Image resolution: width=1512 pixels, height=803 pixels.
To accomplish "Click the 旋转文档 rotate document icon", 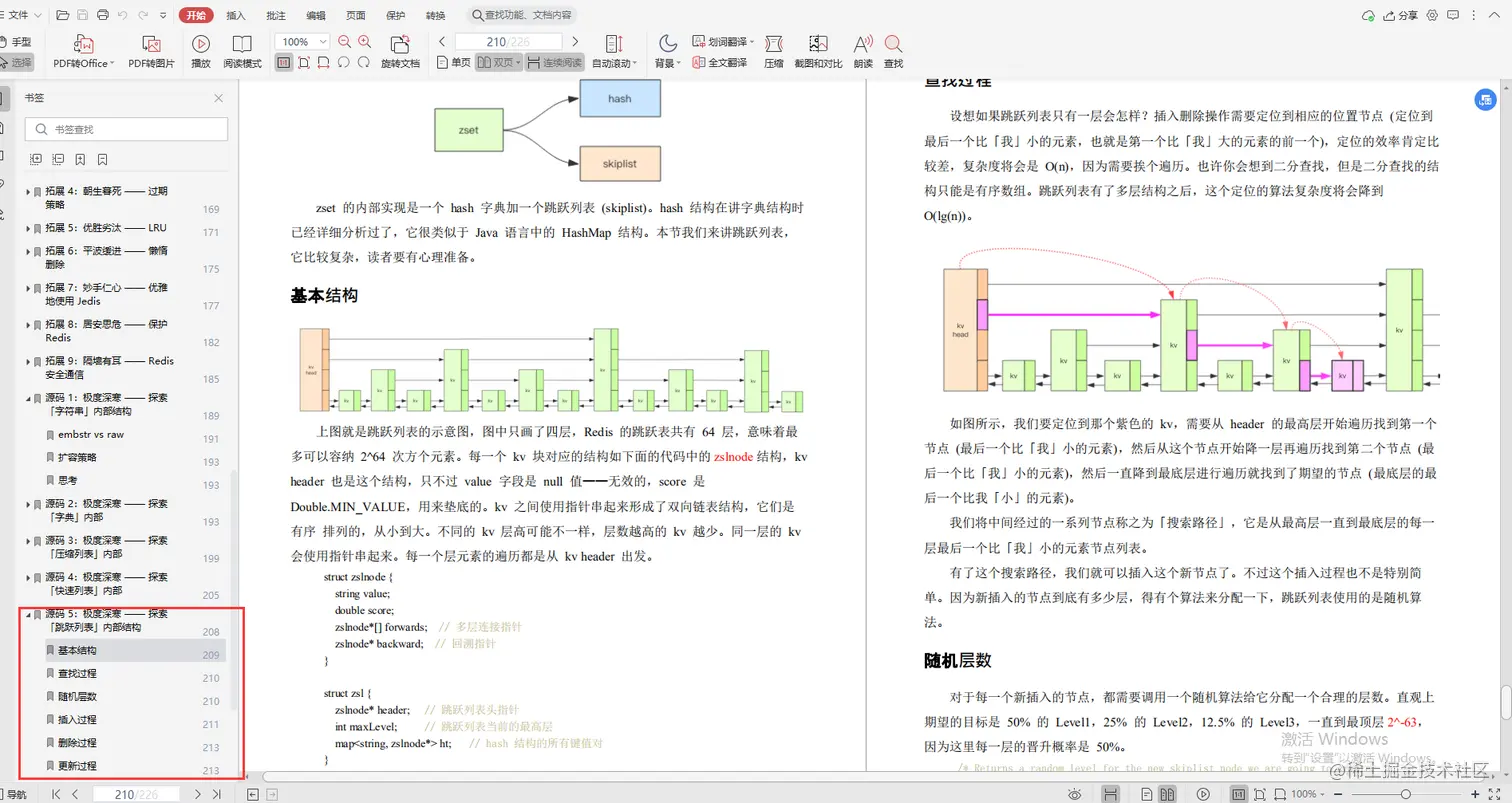I will (x=400, y=44).
